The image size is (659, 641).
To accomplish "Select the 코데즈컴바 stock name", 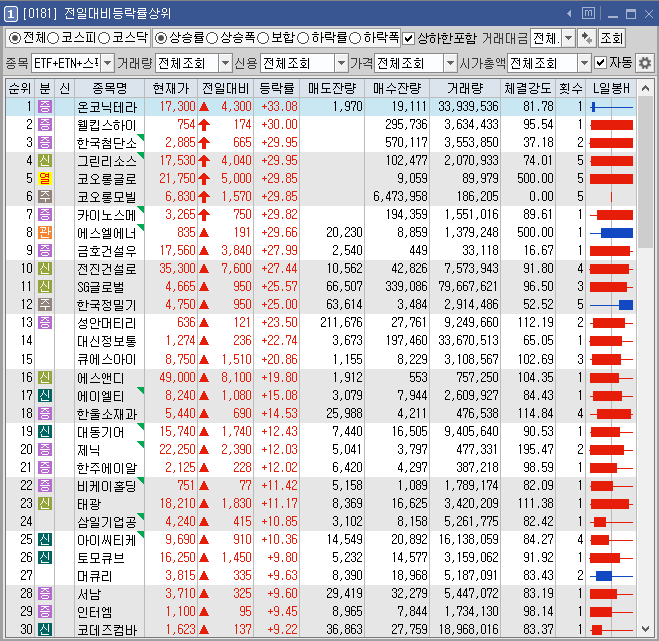I will coord(107,630).
